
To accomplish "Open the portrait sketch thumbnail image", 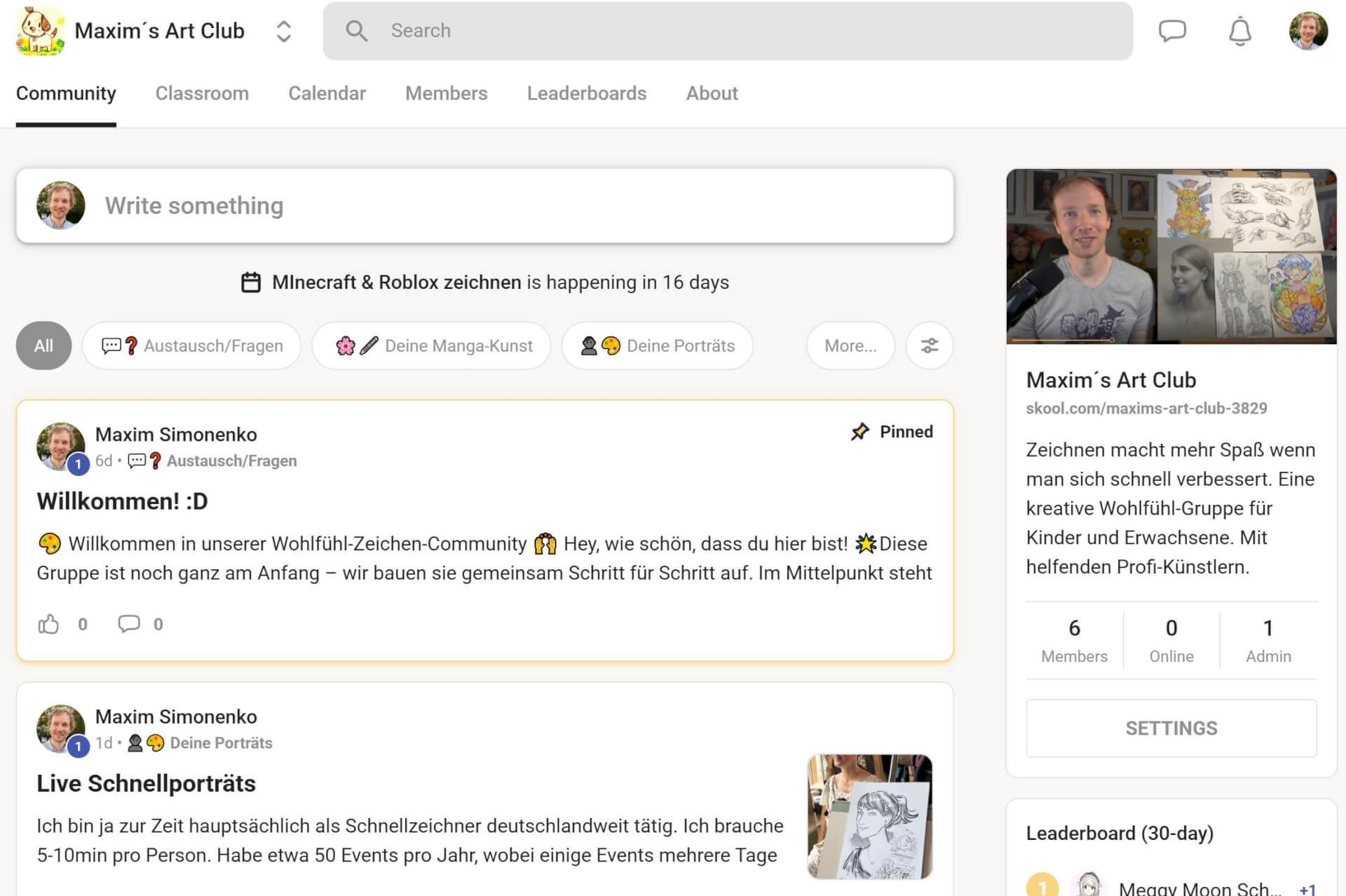I will (x=870, y=816).
